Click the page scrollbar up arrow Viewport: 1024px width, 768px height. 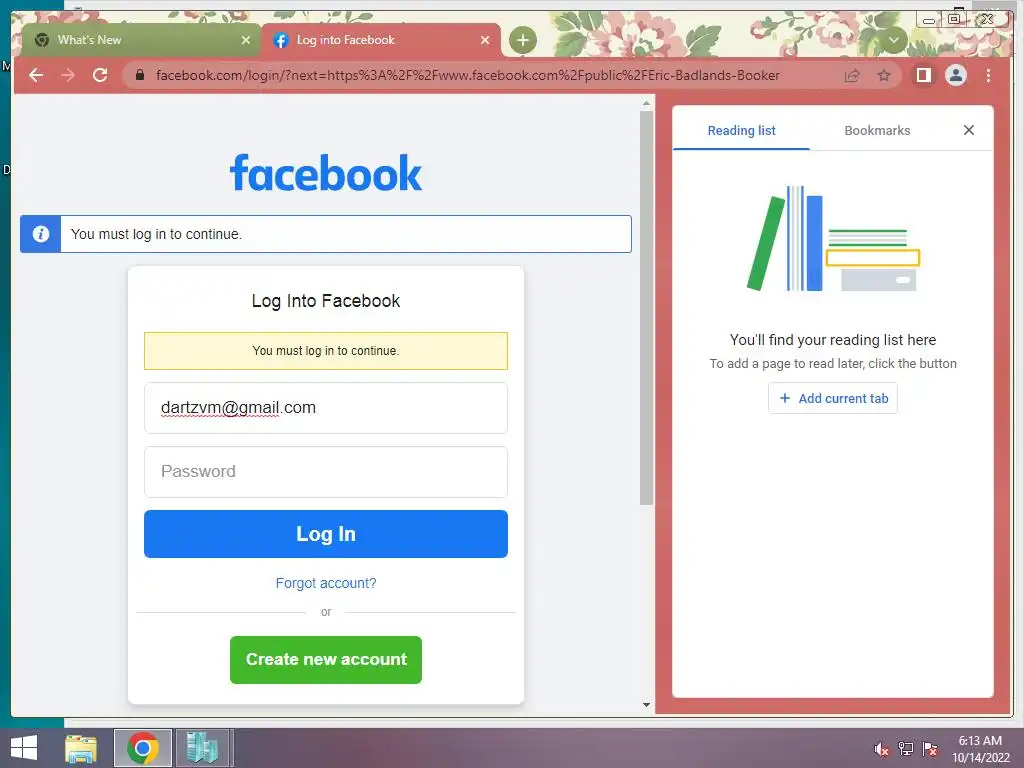[x=646, y=103]
